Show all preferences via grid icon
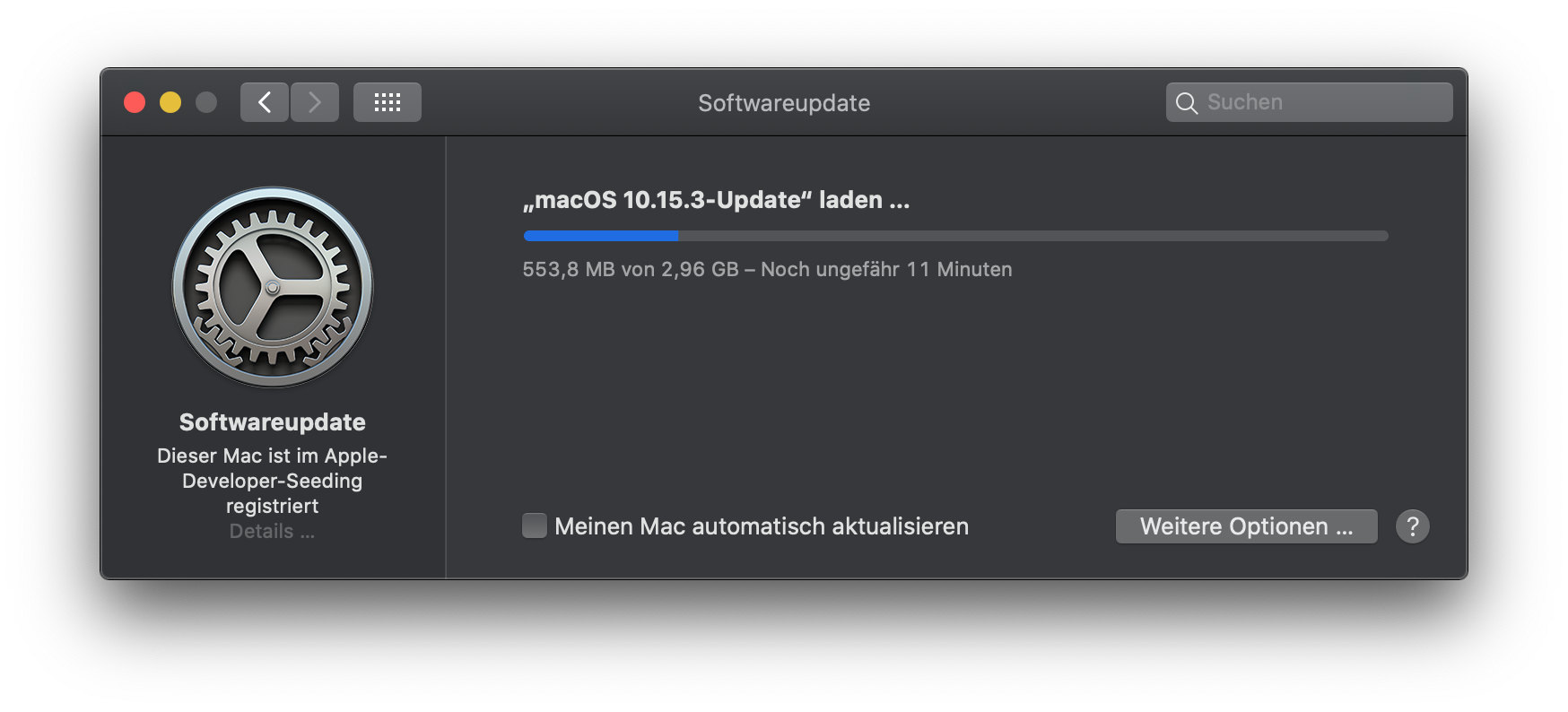This screenshot has height=712, width=1568. tap(388, 102)
